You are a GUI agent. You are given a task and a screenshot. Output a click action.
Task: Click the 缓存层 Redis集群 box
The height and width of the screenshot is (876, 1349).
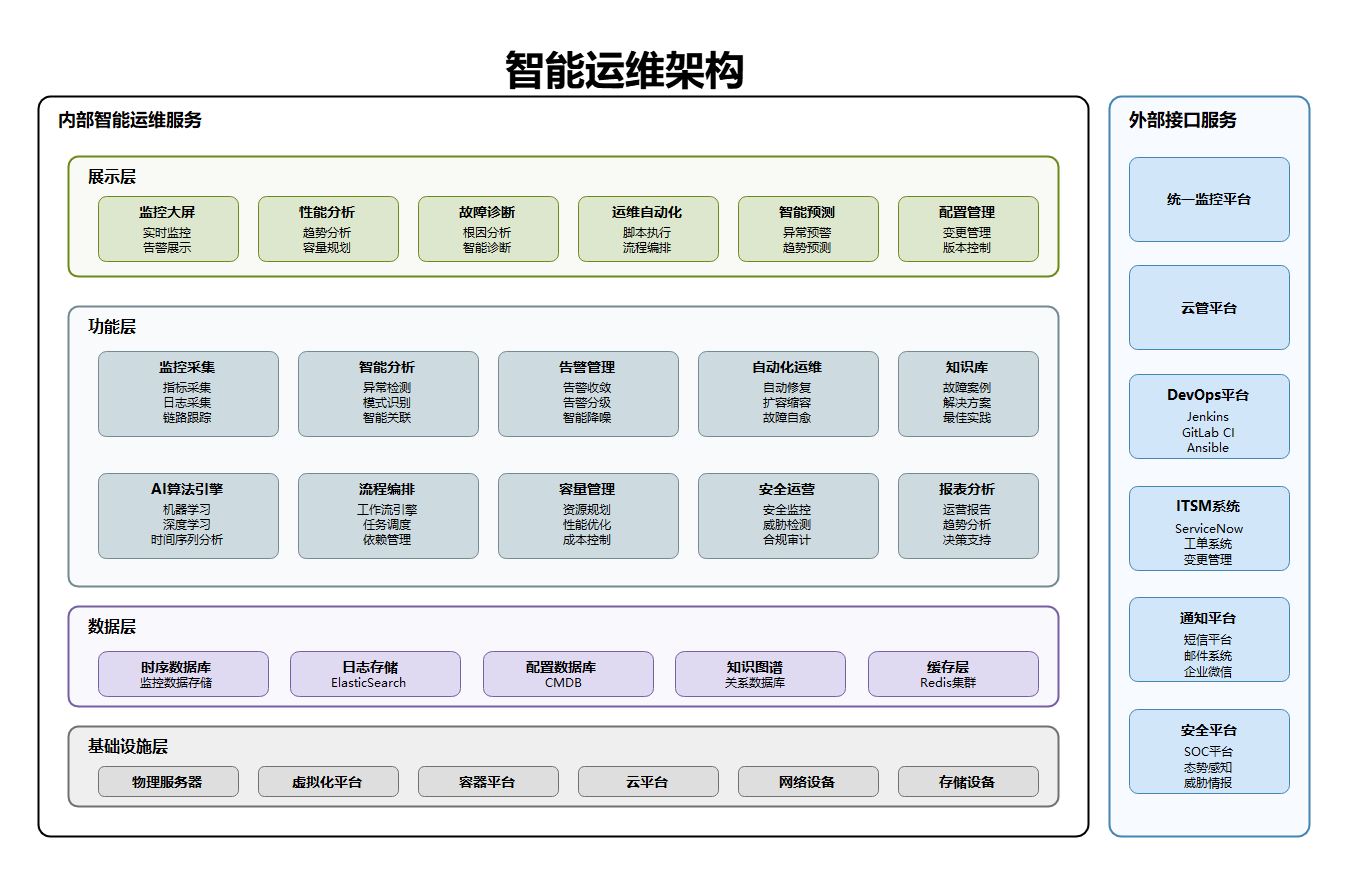pos(953,674)
